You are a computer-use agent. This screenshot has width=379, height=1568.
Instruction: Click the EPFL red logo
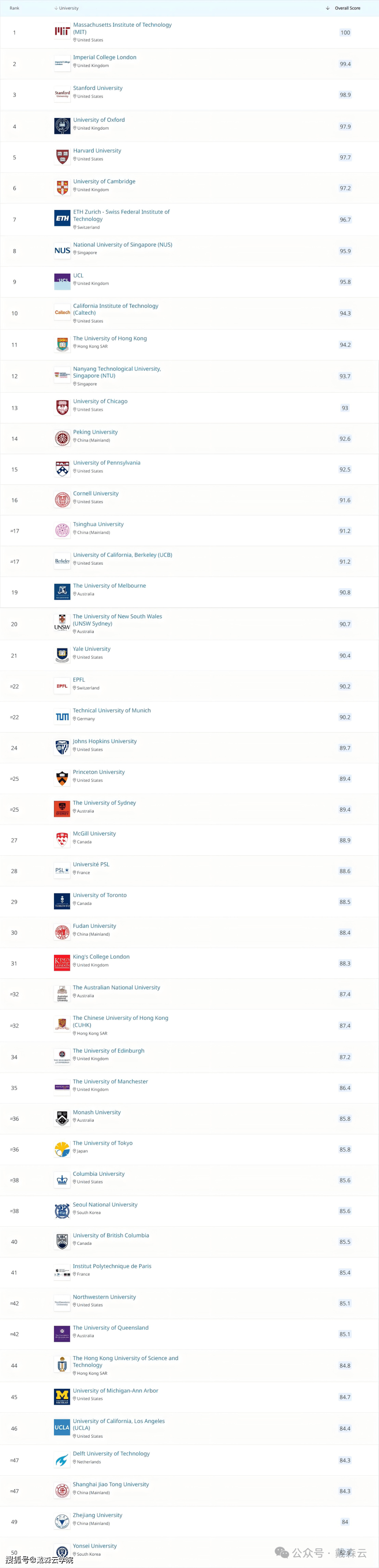[x=62, y=686]
